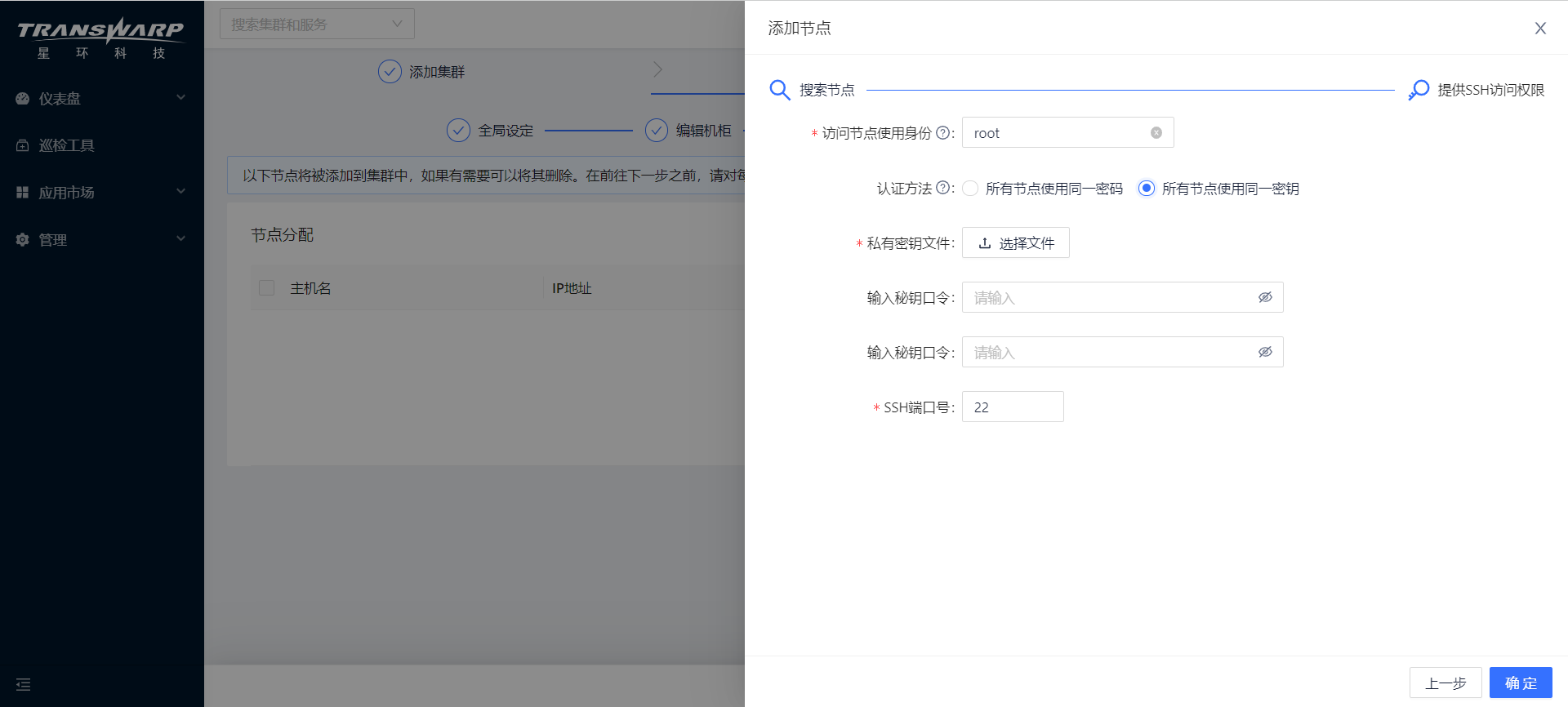
Task: Click the 节点分配 heading
Action: pos(283,235)
